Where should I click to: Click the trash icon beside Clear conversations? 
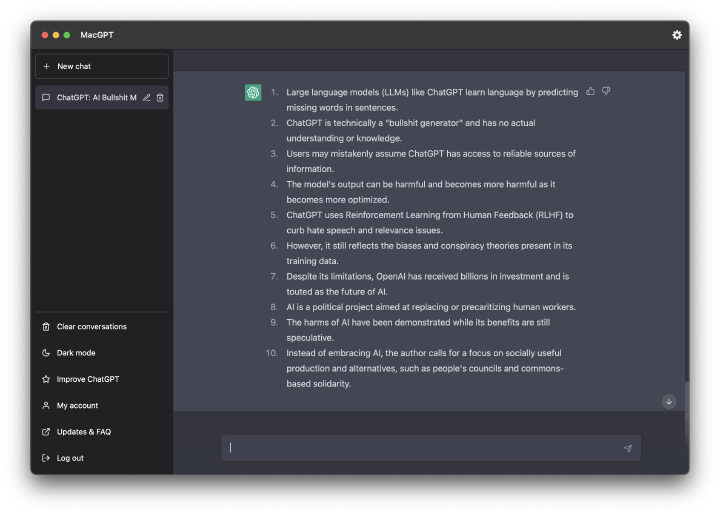pos(46,326)
